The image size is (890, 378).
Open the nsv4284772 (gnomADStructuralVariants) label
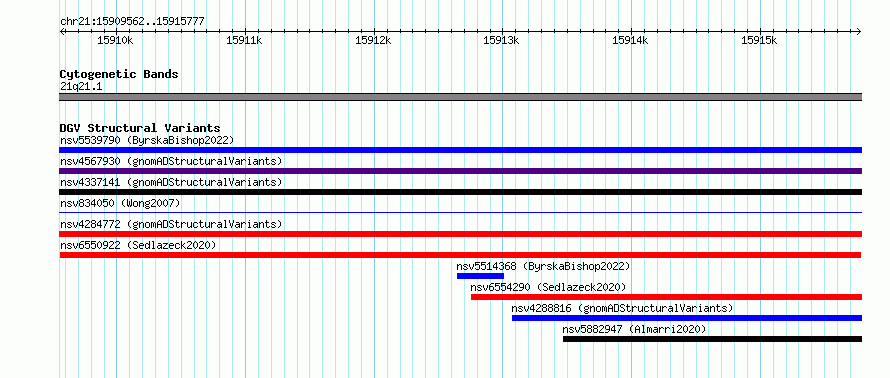coord(171,224)
